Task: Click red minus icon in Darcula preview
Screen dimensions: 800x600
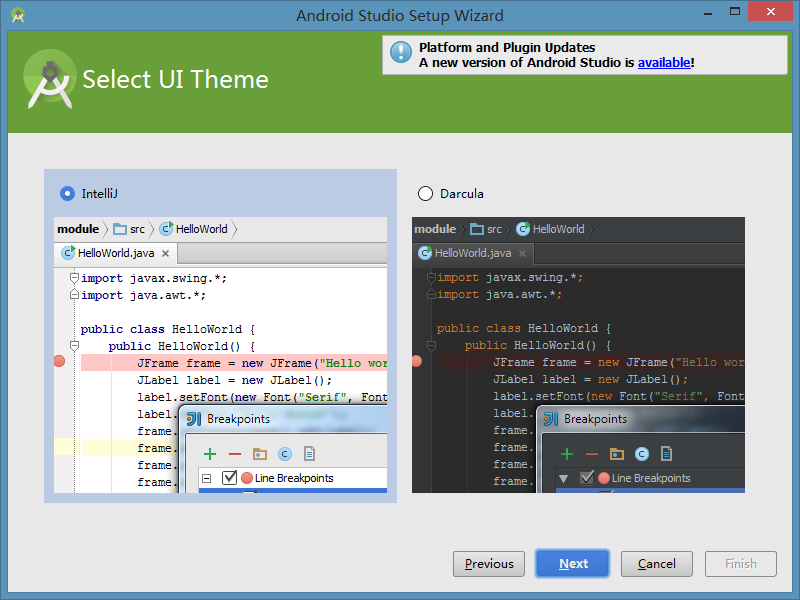Action: [592, 454]
